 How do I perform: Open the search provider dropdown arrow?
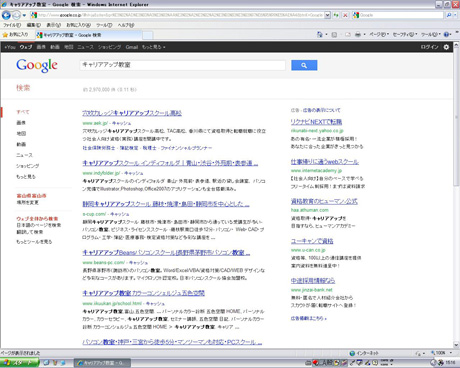point(455,15)
